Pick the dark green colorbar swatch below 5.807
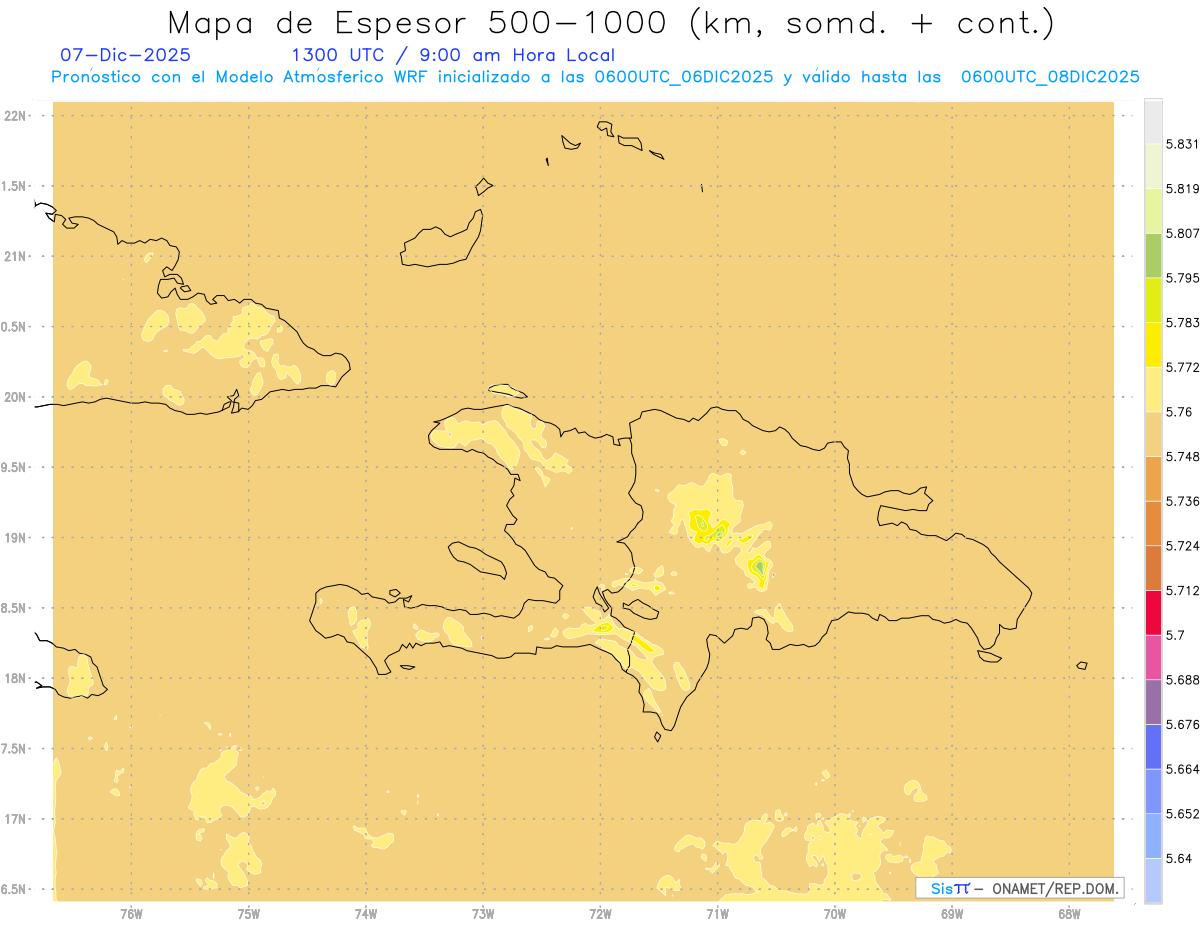 1153,255
